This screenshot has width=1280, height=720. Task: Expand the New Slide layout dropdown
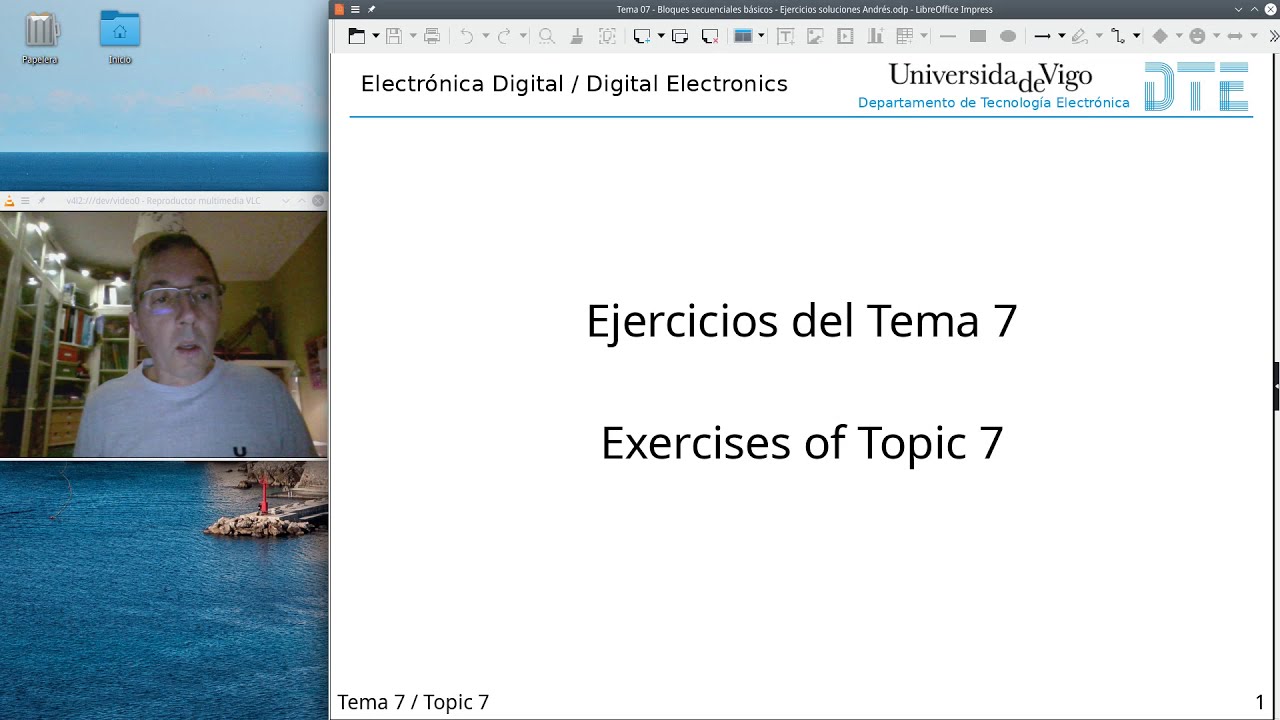[x=661, y=36]
